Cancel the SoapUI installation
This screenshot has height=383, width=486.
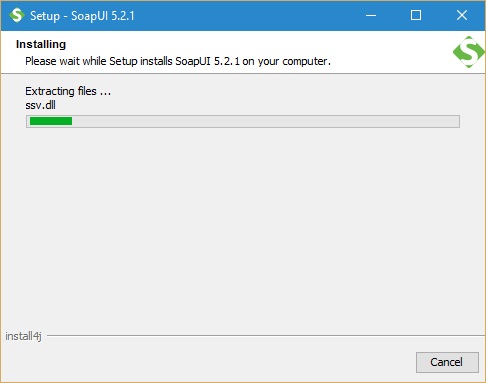tap(447, 362)
